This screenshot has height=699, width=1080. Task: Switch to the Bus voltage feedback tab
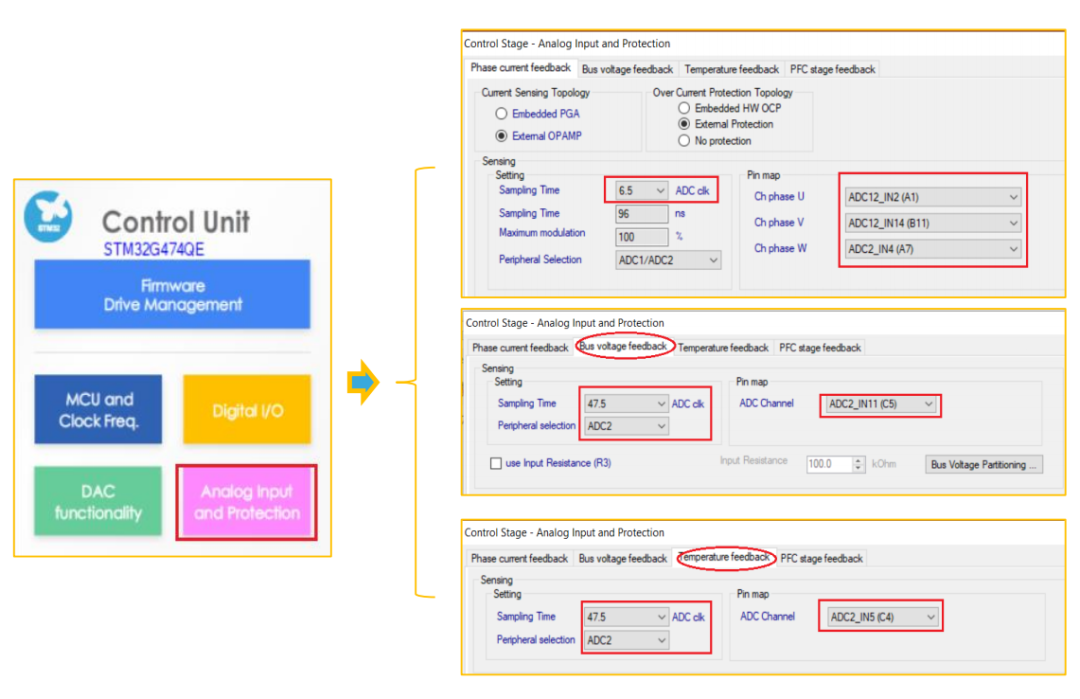click(627, 69)
